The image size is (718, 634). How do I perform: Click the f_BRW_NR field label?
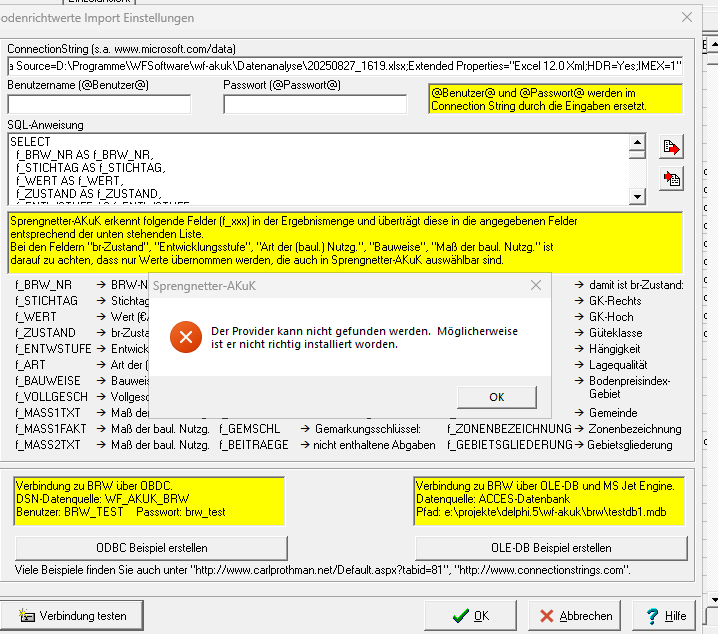(44, 285)
